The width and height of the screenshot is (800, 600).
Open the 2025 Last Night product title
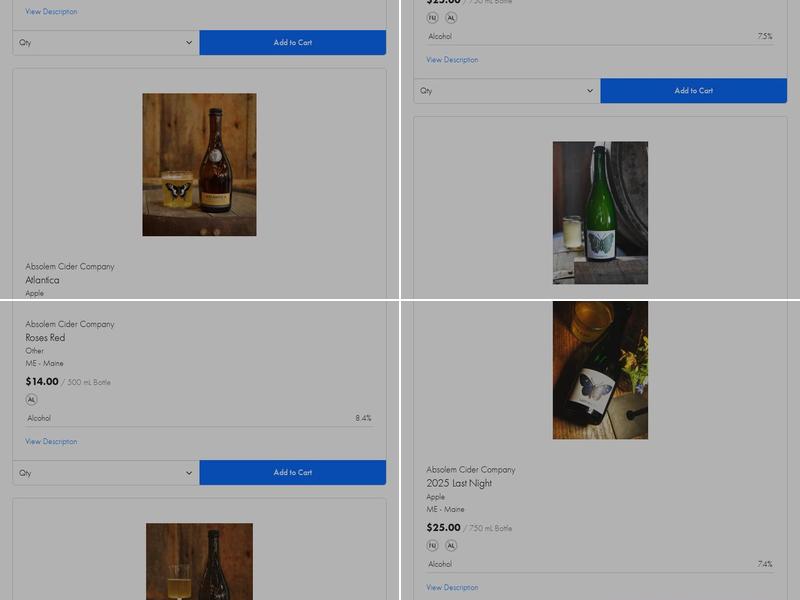[x=459, y=483]
